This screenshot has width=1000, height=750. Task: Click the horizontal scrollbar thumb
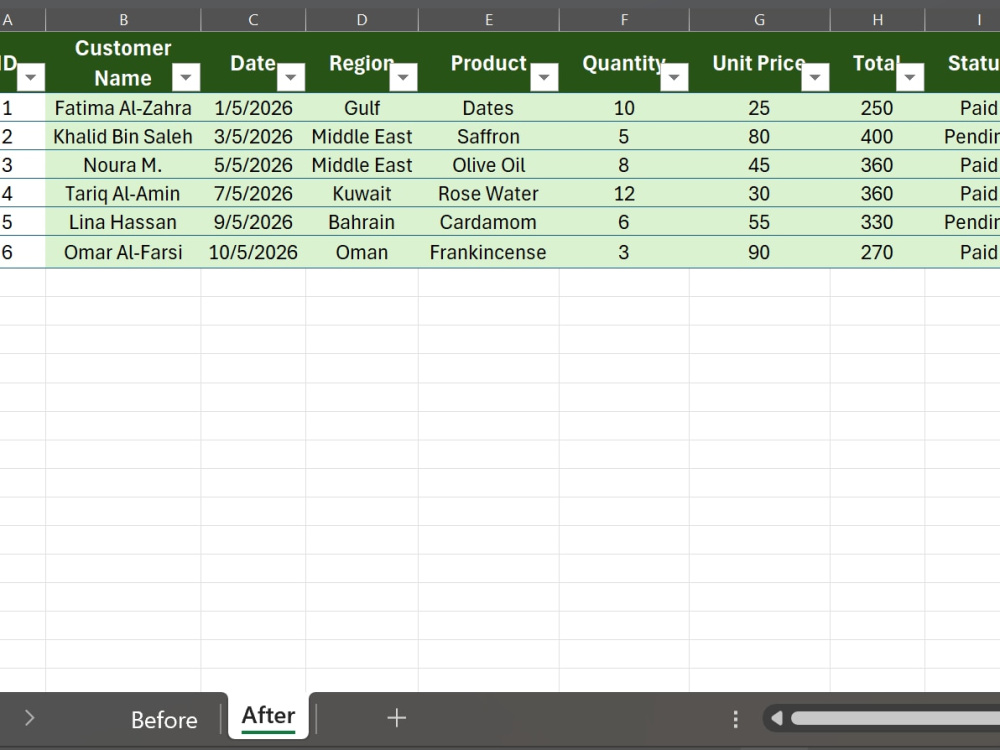click(895, 719)
